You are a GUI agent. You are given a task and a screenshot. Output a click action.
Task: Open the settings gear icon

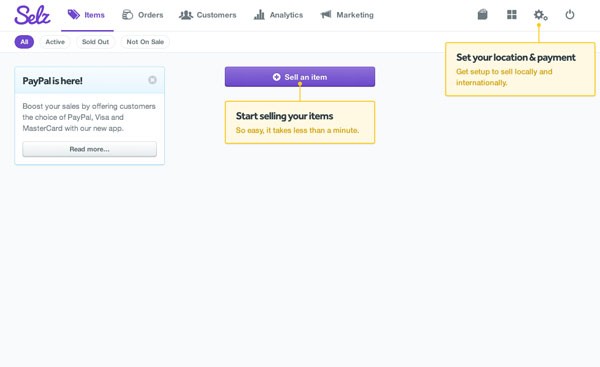pos(540,15)
